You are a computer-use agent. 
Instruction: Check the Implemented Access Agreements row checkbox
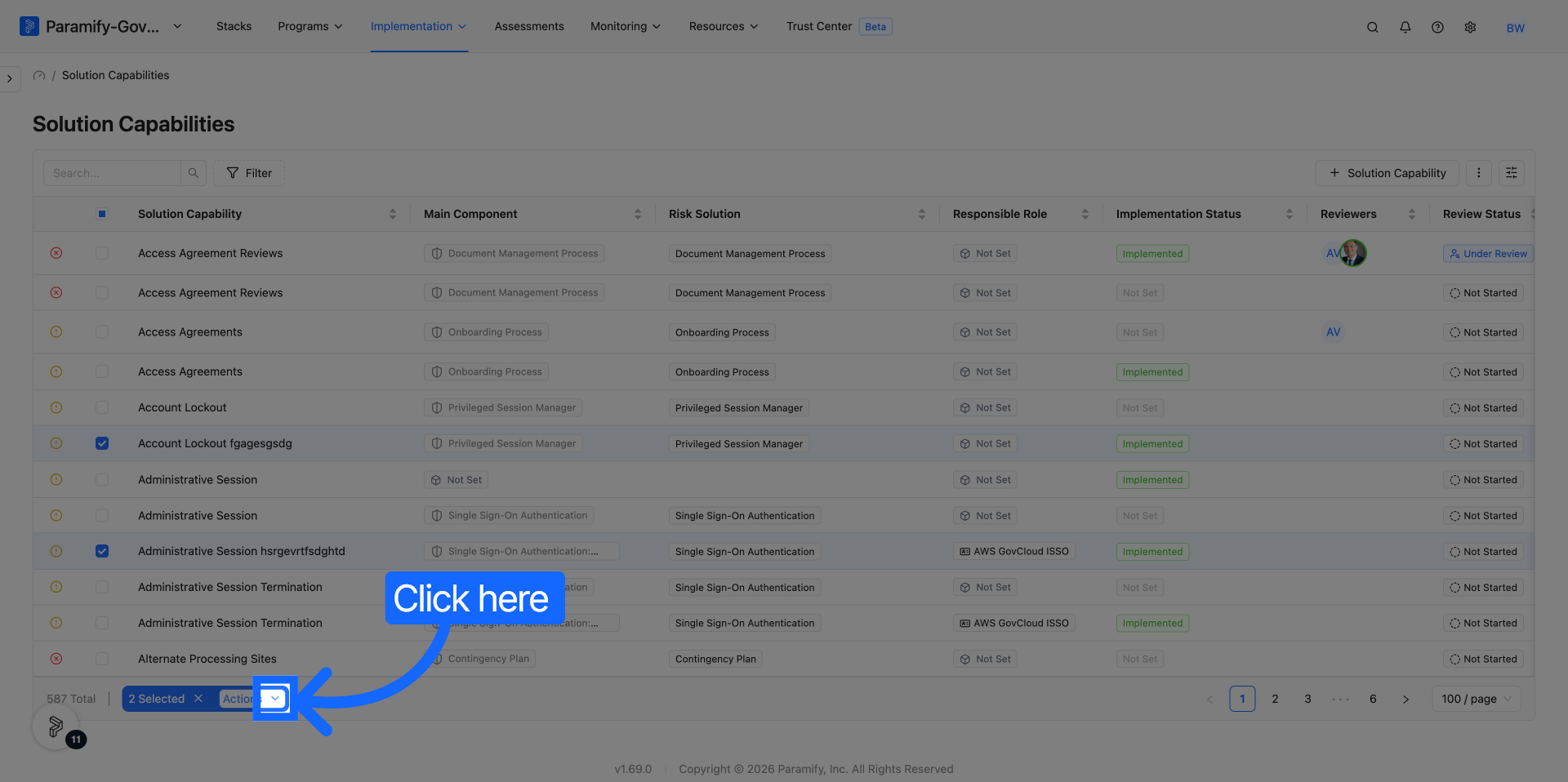click(x=102, y=371)
